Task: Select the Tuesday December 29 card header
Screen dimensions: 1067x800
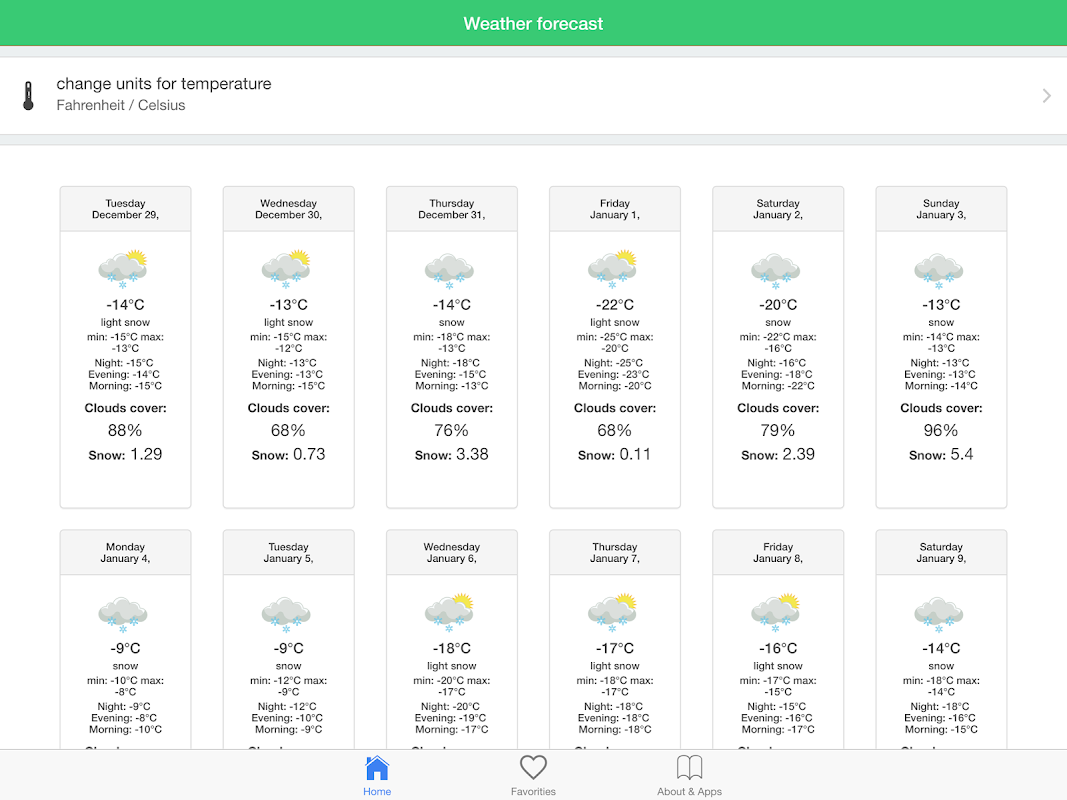Action: click(125, 209)
